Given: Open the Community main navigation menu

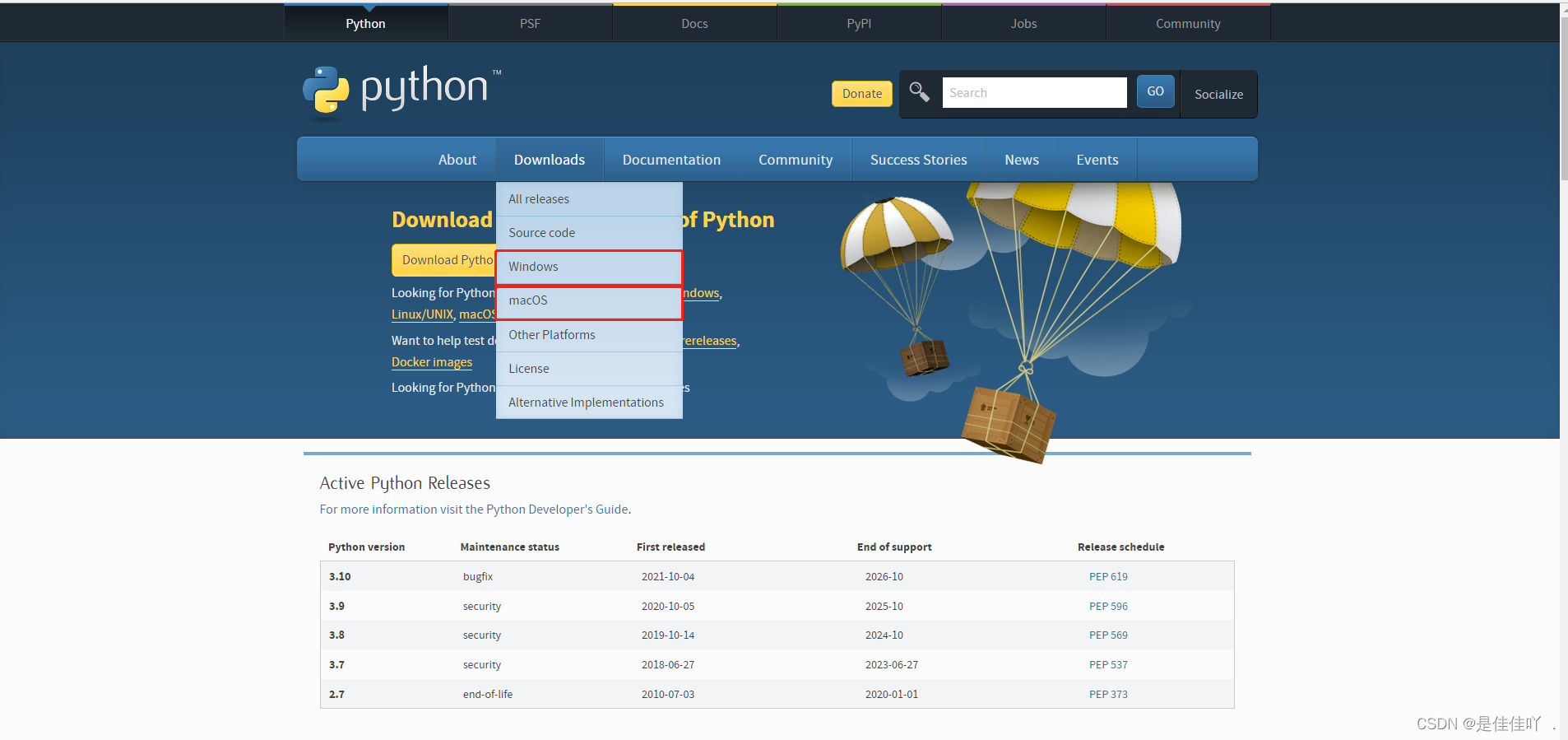Looking at the screenshot, I should pyautogui.click(x=796, y=160).
